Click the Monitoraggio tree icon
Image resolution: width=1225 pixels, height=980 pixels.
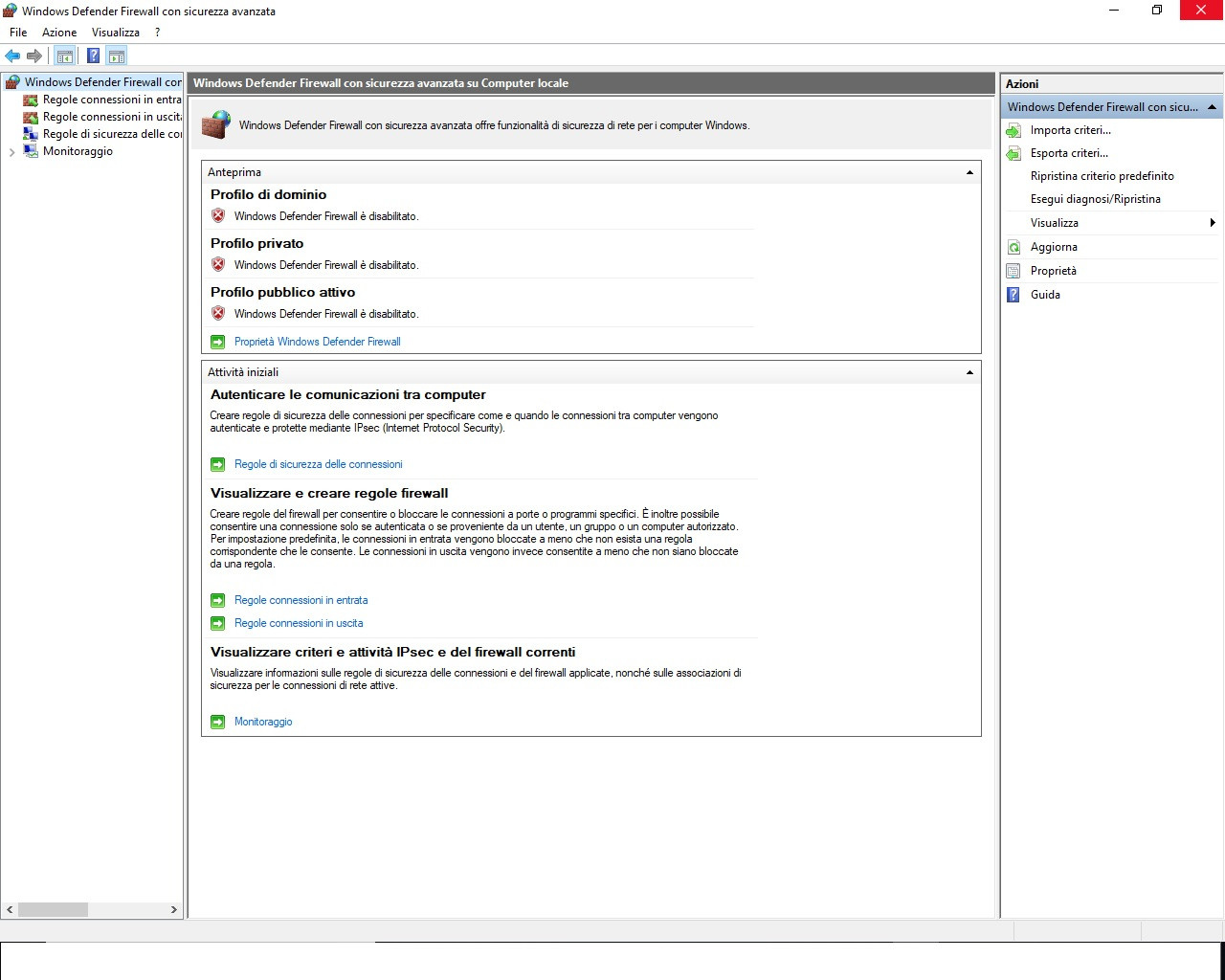pyautogui.click(x=31, y=151)
